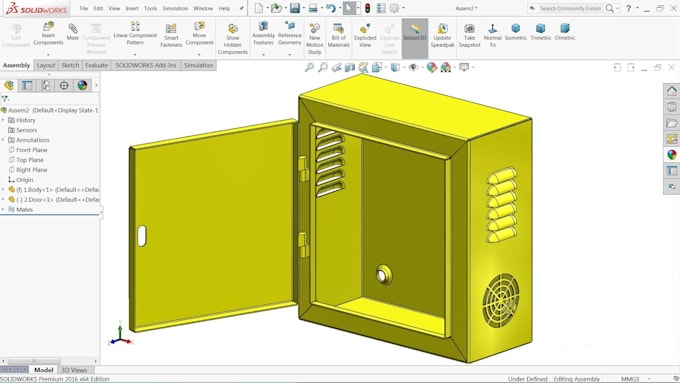
Task: Switch to Trimetric view
Action: [x=540, y=32]
